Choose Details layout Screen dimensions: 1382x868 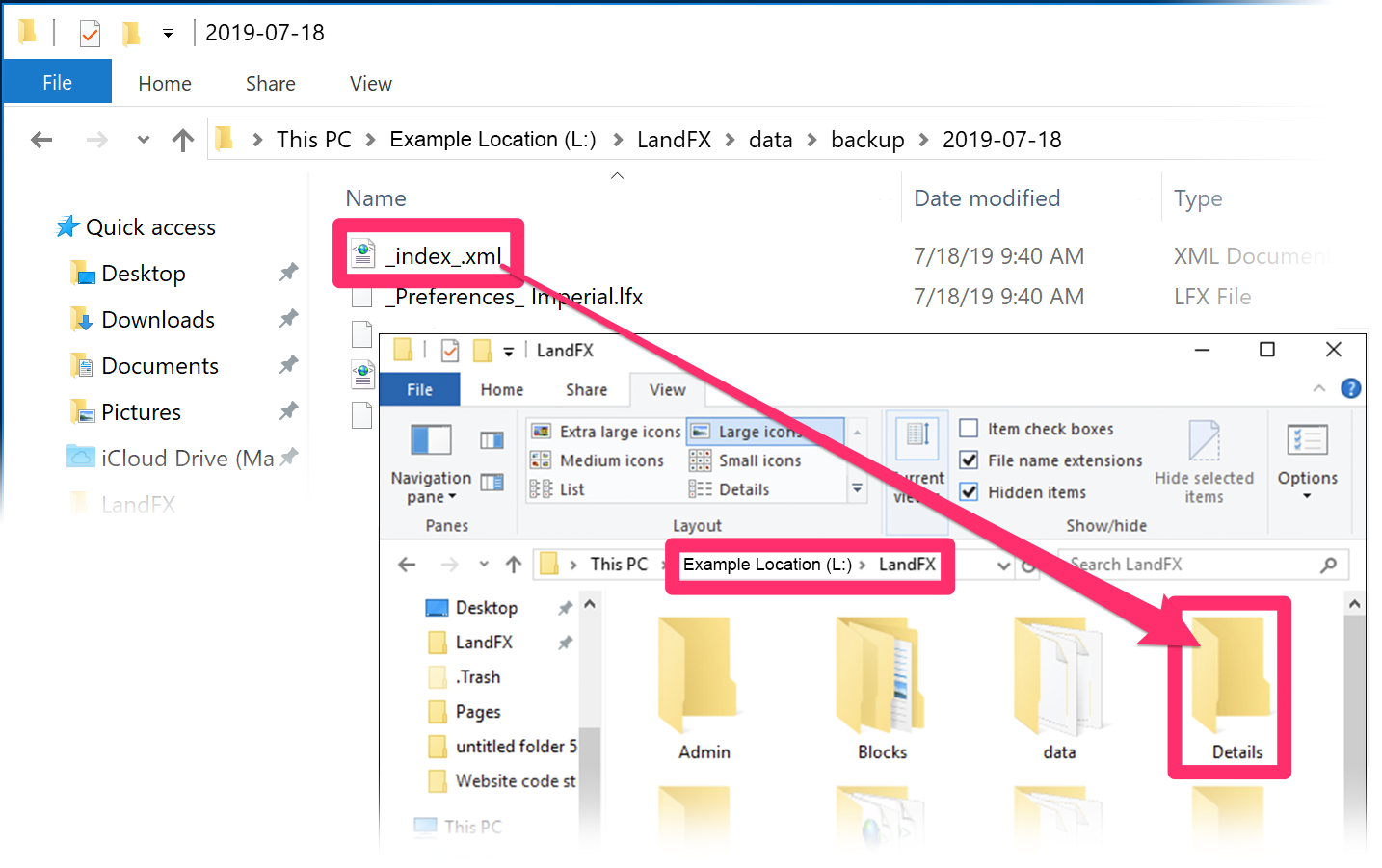[x=730, y=489]
